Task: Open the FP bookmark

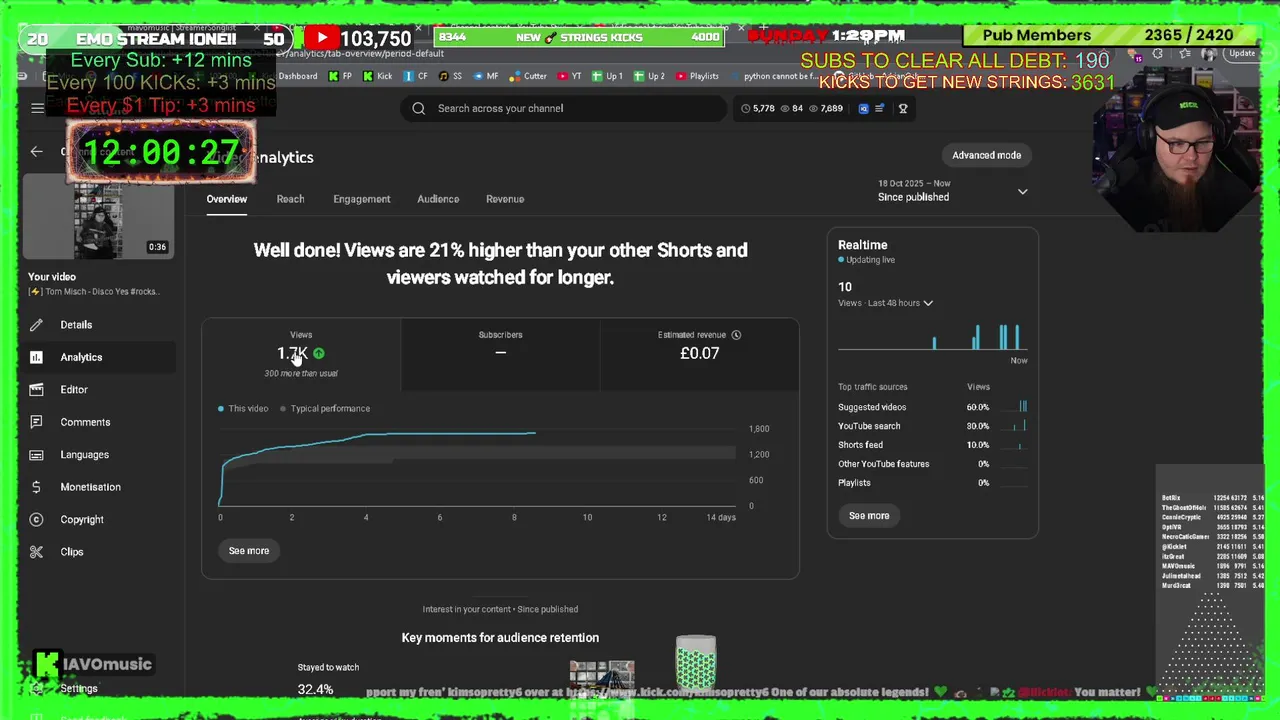Action: click(340, 76)
